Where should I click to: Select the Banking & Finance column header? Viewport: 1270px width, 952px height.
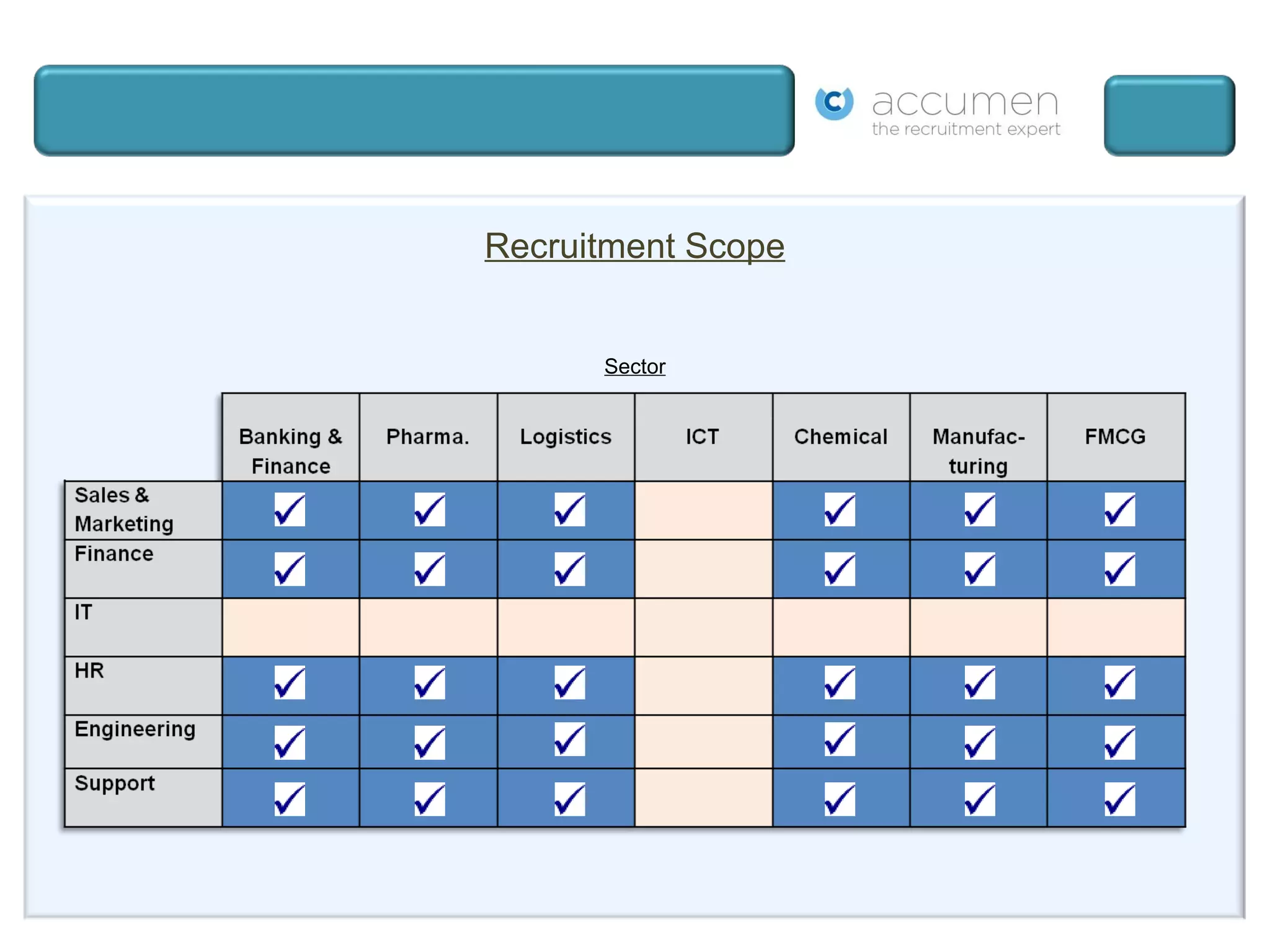[x=291, y=438]
